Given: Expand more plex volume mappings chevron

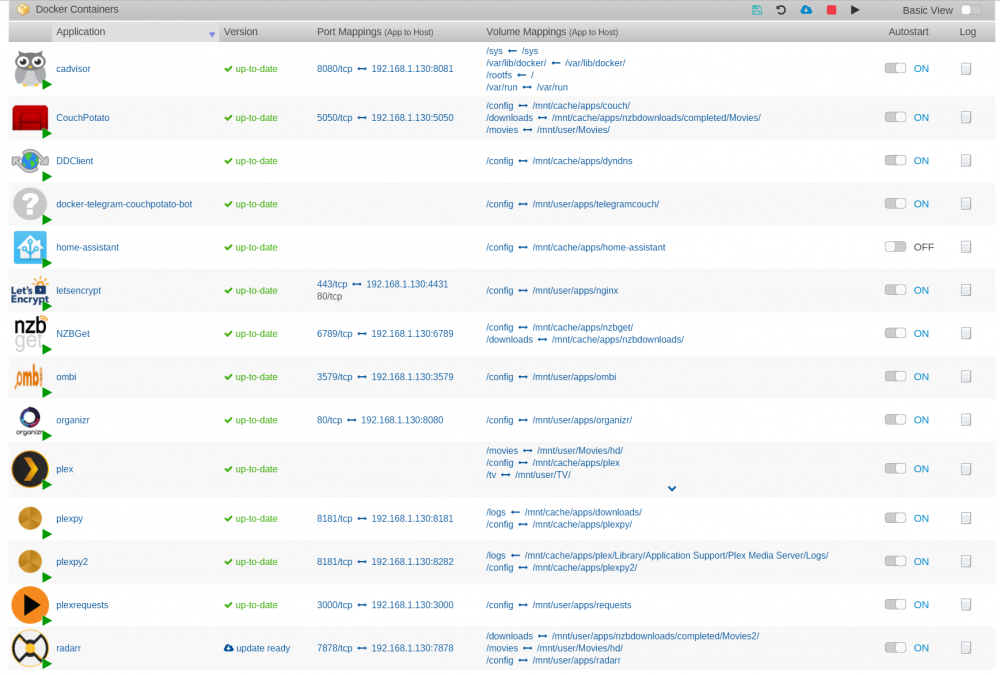Looking at the screenshot, I should pyautogui.click(x=672, y=489).
